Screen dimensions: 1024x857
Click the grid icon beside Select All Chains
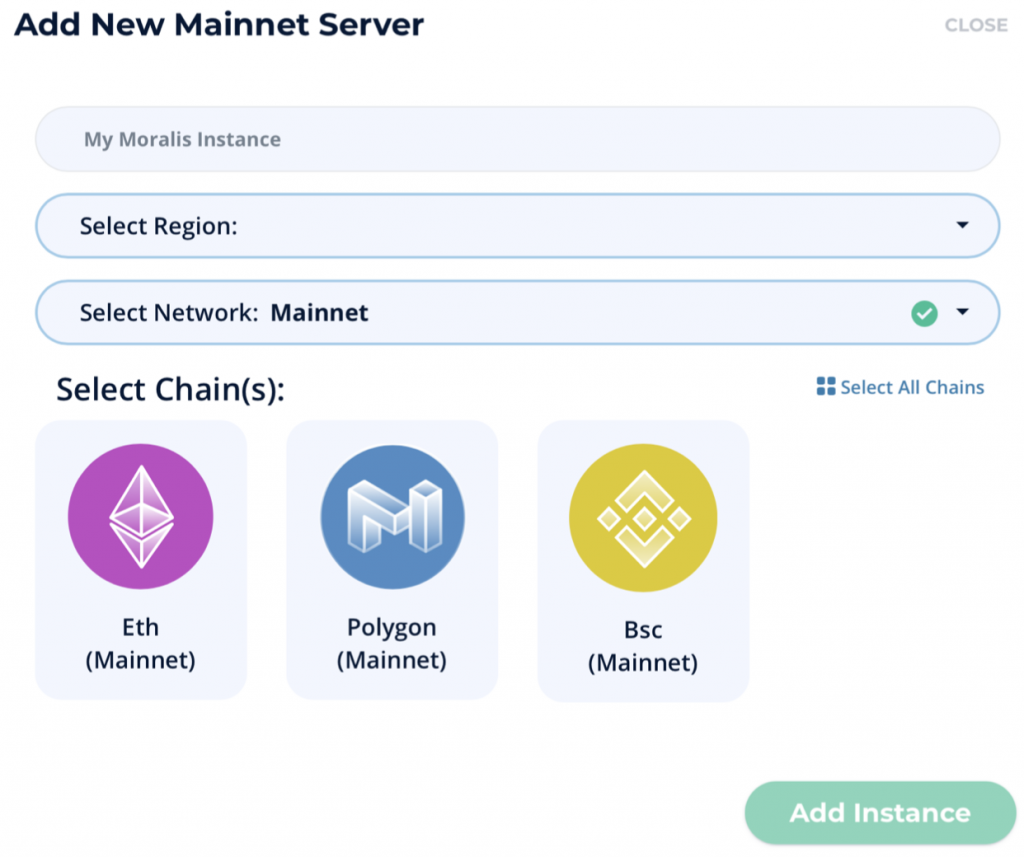[x=825, y=386]
